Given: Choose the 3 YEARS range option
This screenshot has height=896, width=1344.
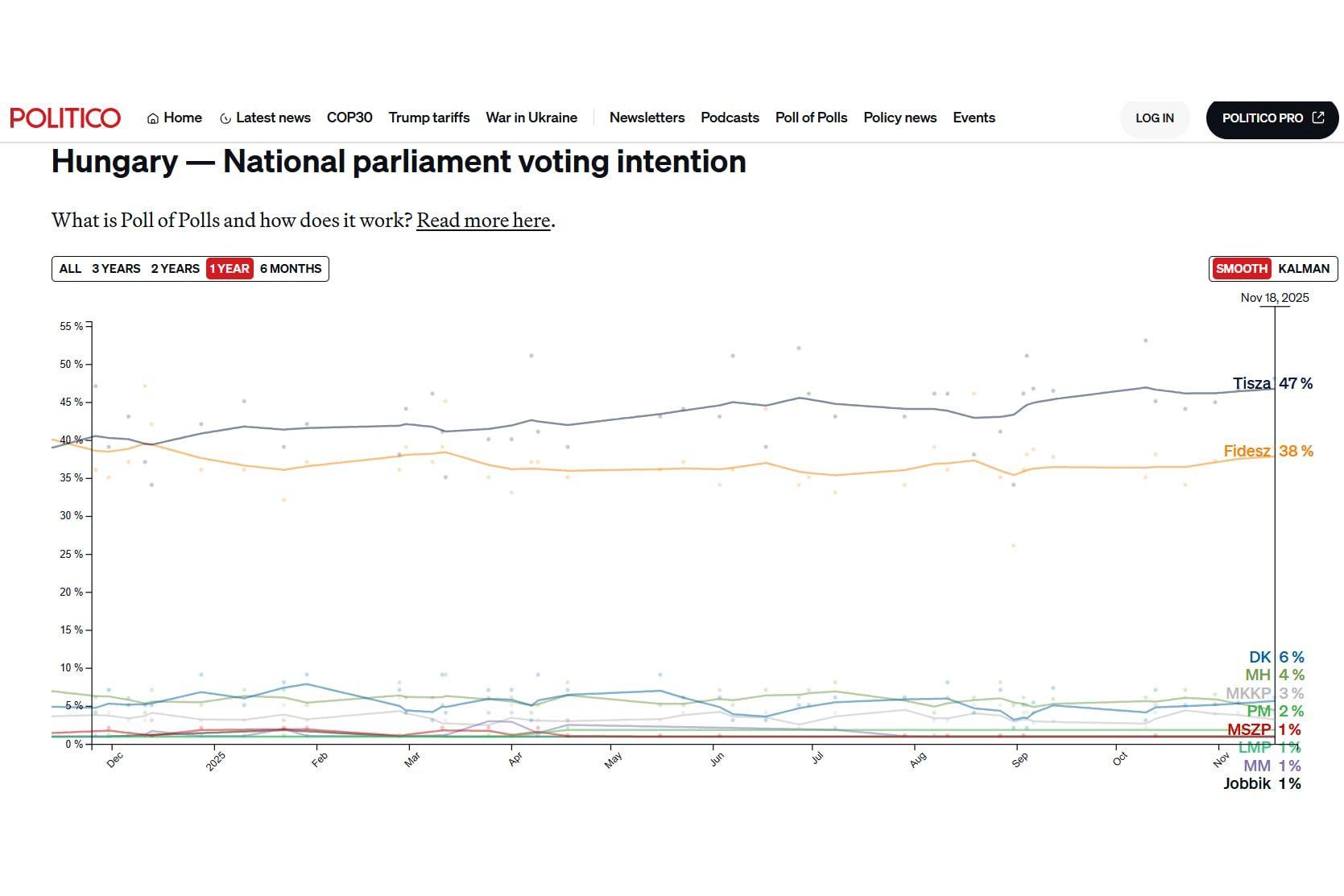Looking at the screenshot, I should (116, 269).
